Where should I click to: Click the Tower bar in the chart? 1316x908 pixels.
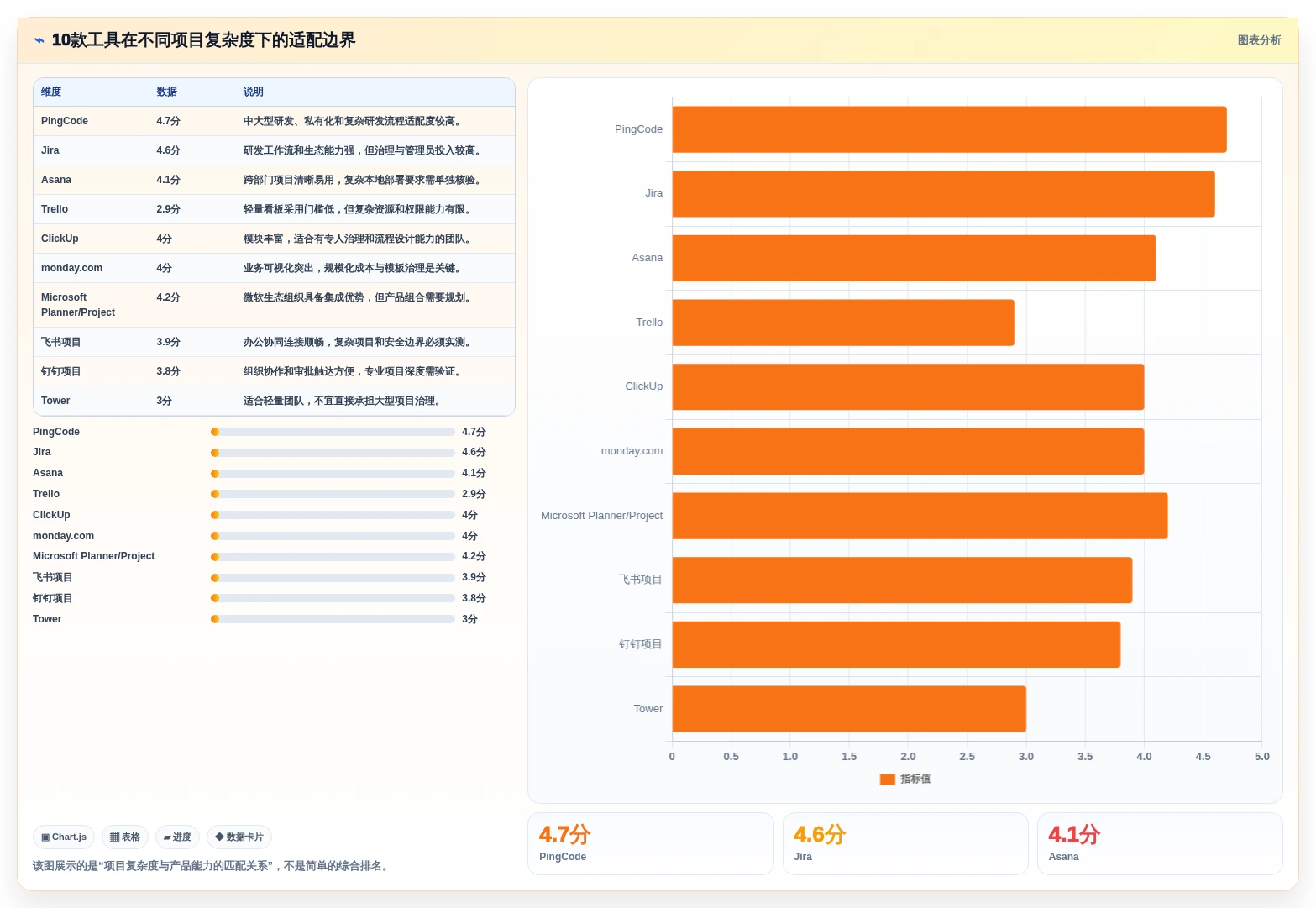849,709
